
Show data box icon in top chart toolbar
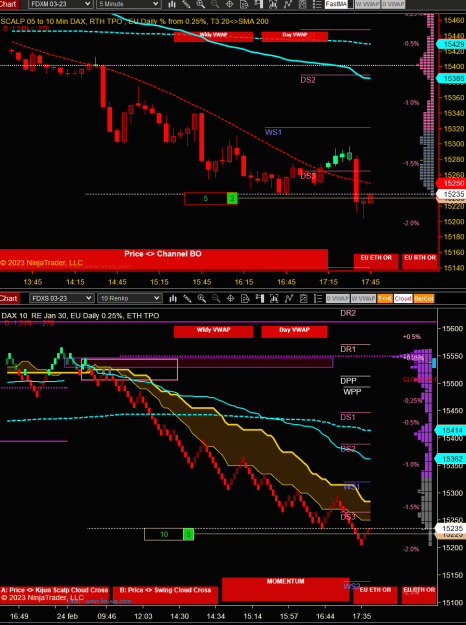(244, 4)
